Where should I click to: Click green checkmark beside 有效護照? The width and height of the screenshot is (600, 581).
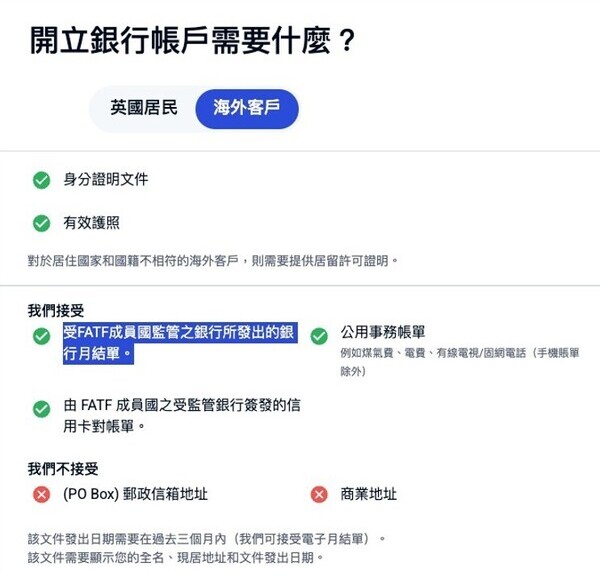(41, 223)
